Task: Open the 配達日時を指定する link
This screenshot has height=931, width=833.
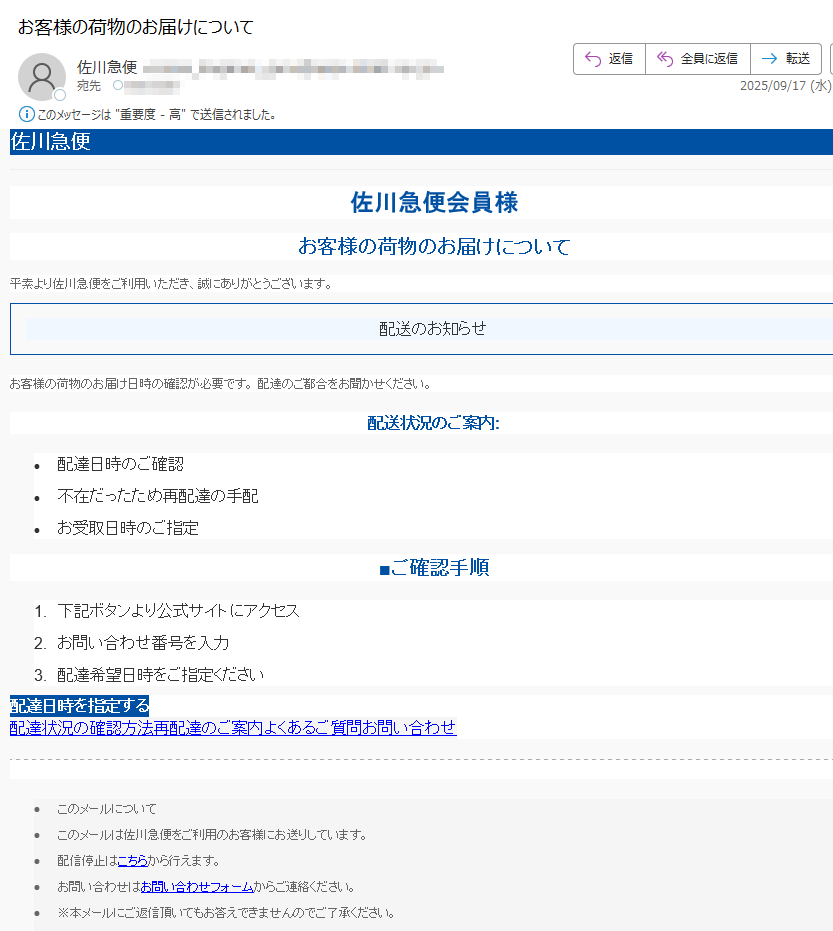Action: 80,705
